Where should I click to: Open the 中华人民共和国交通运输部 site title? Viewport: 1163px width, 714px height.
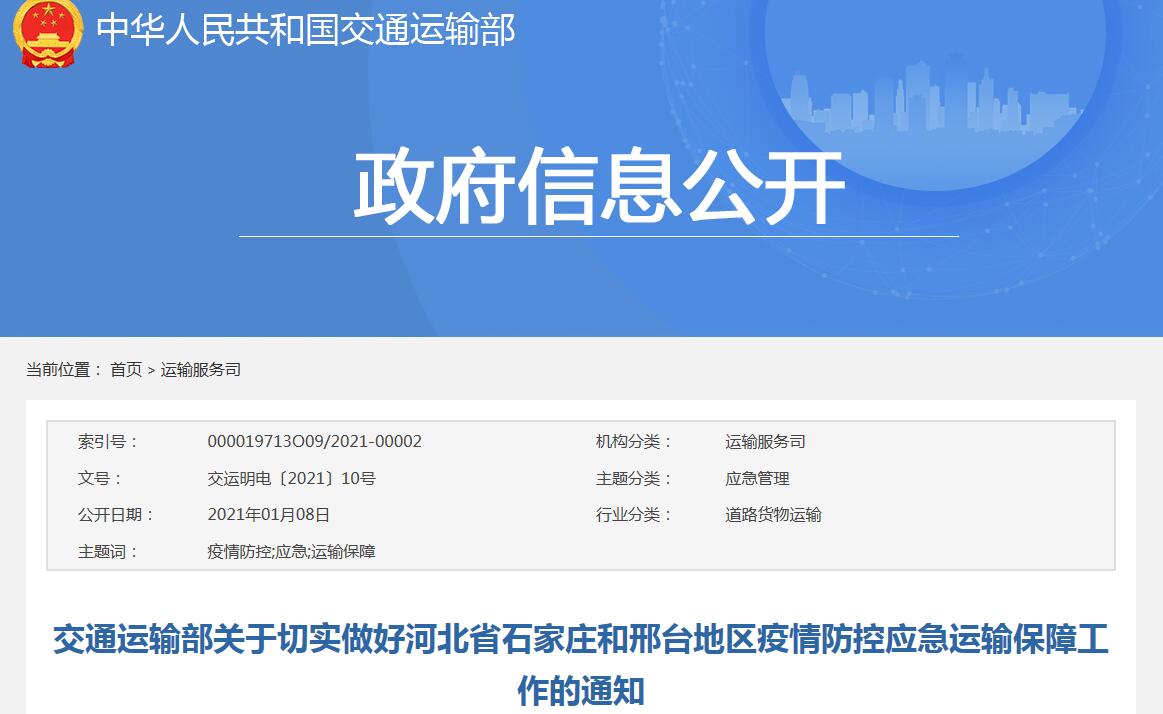point(305,31)
